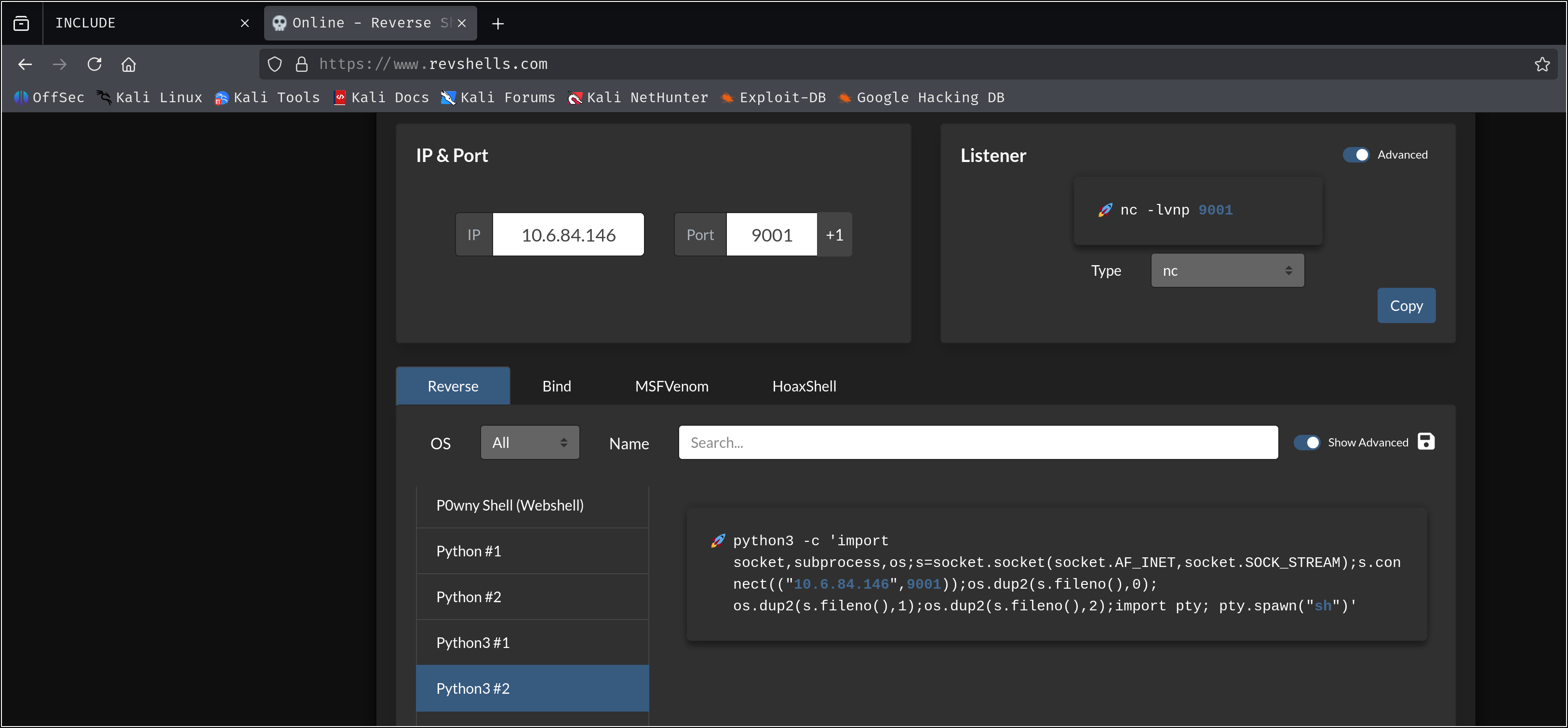View site security via padlock icon
Screen dimensions: 1568x728
pyautogui.click(x=301, y=64)
